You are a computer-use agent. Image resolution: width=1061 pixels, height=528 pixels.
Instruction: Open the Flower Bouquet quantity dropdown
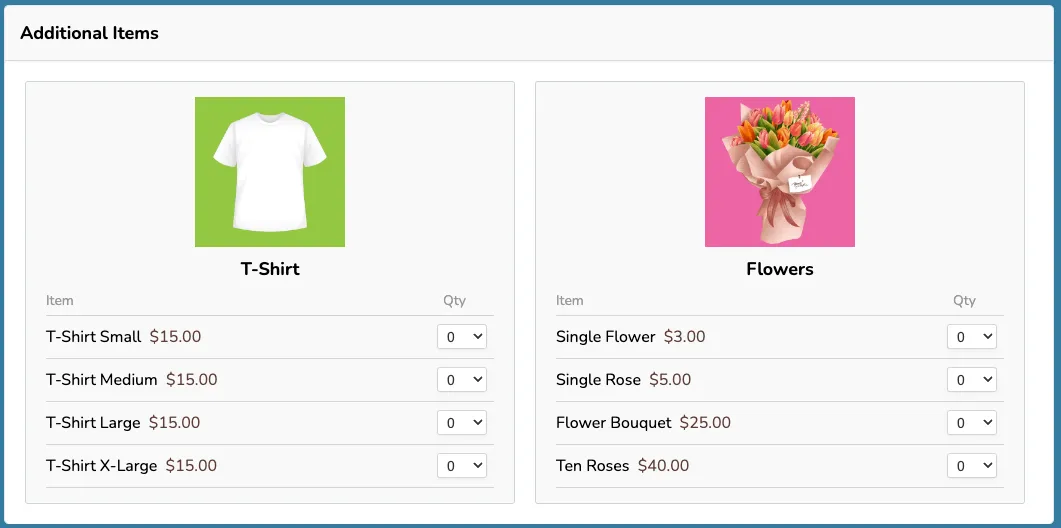click(972, 422)
